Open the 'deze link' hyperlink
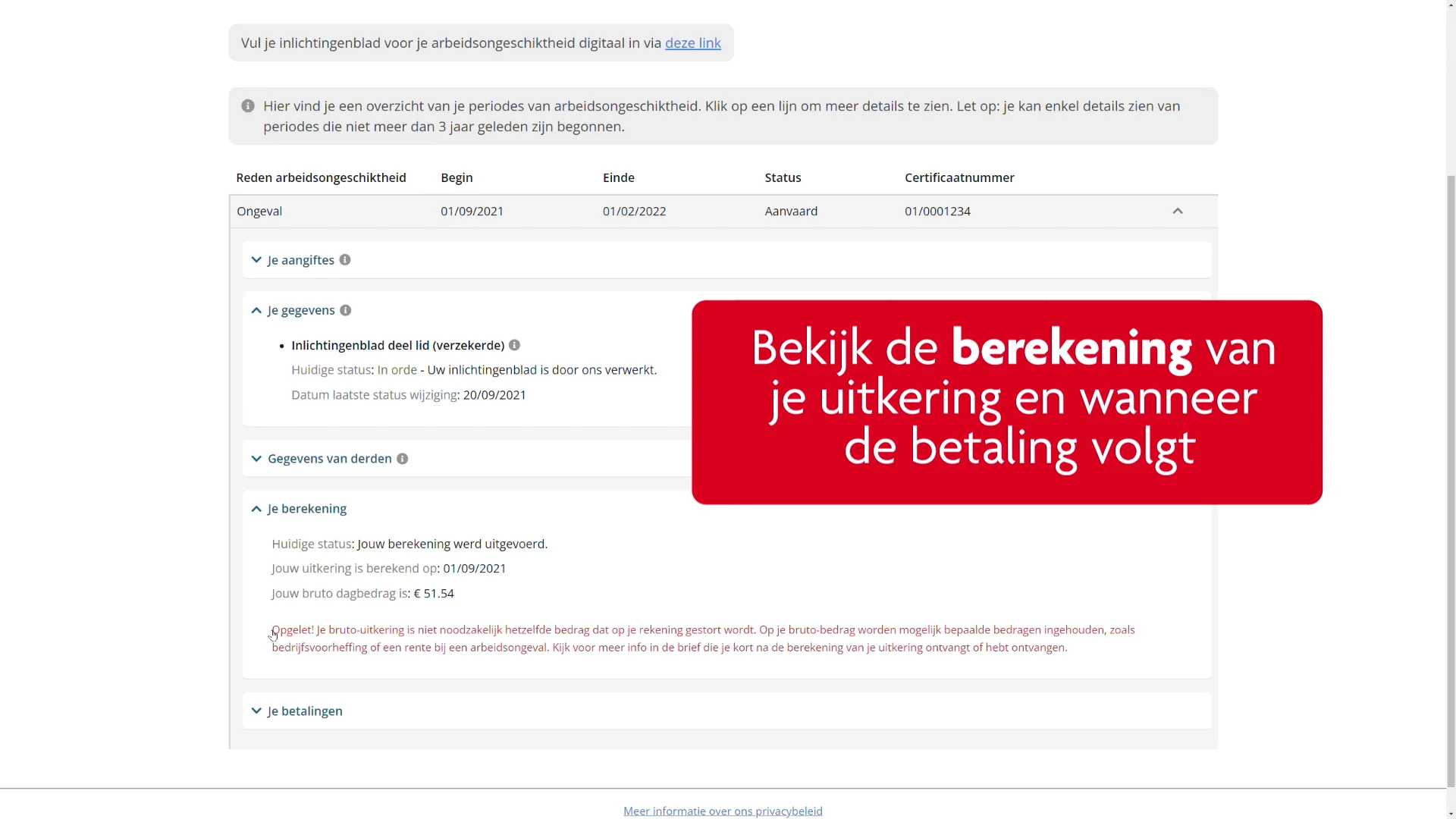This screenshot has width=1456, height=819. [x=692, y=43]
